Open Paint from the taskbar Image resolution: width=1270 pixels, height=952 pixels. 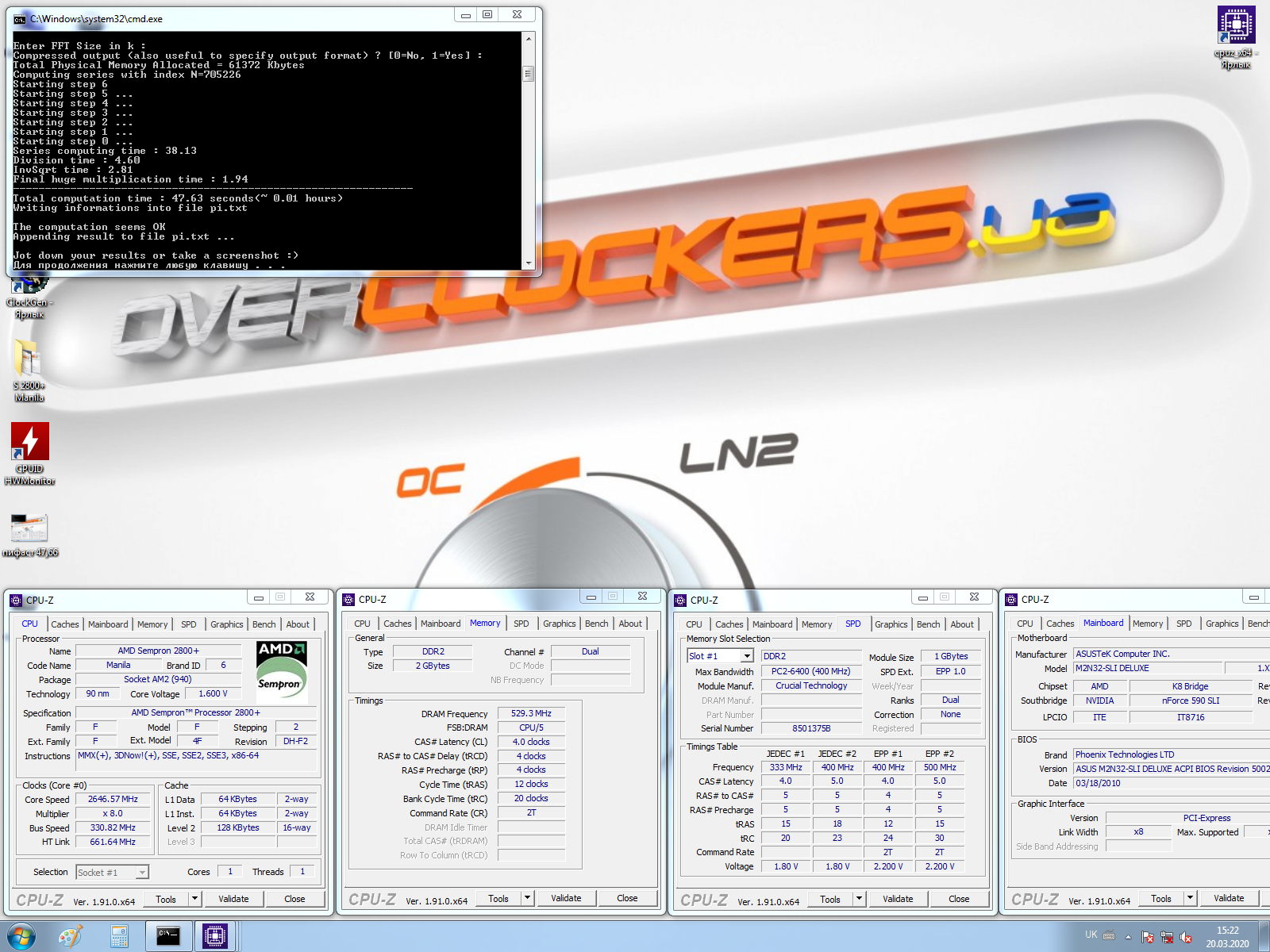pos(71,936)
